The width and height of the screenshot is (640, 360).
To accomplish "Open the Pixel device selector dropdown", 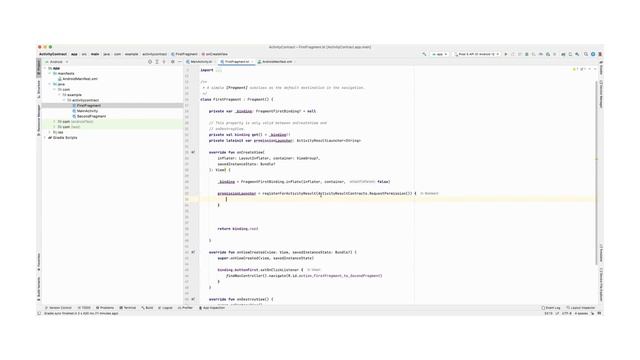I will point(477,54).
